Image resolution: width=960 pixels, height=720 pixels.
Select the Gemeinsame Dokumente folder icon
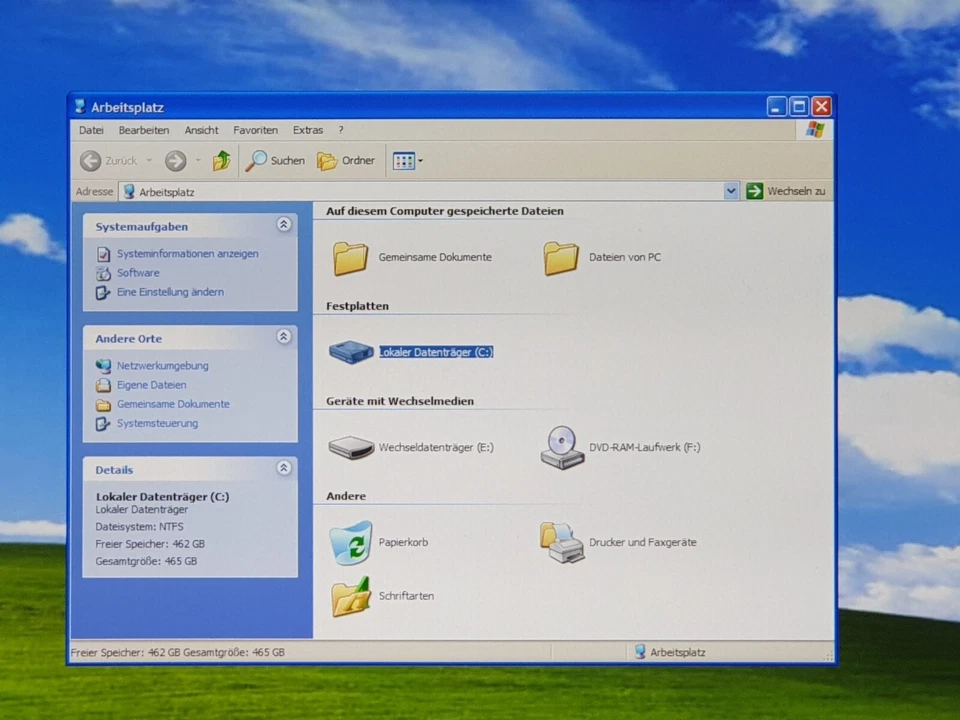pos(351,258)
